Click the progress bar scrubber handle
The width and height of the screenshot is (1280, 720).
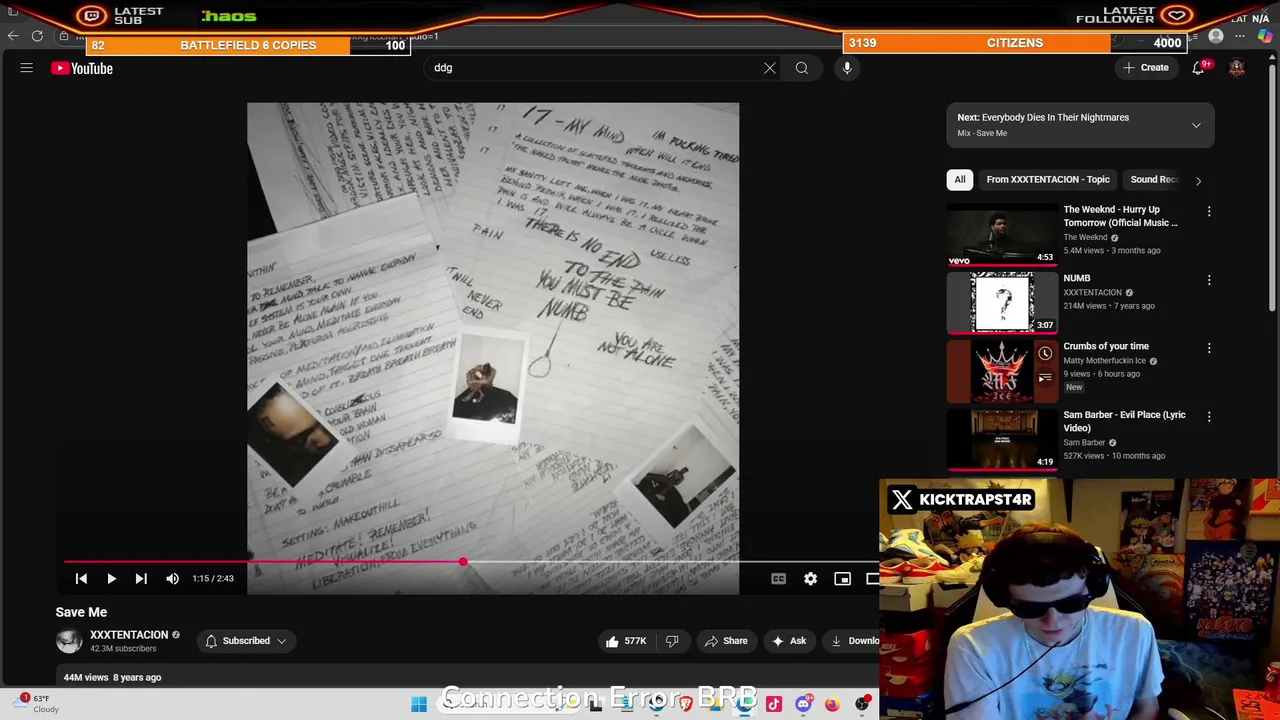[x=463, y=563]
